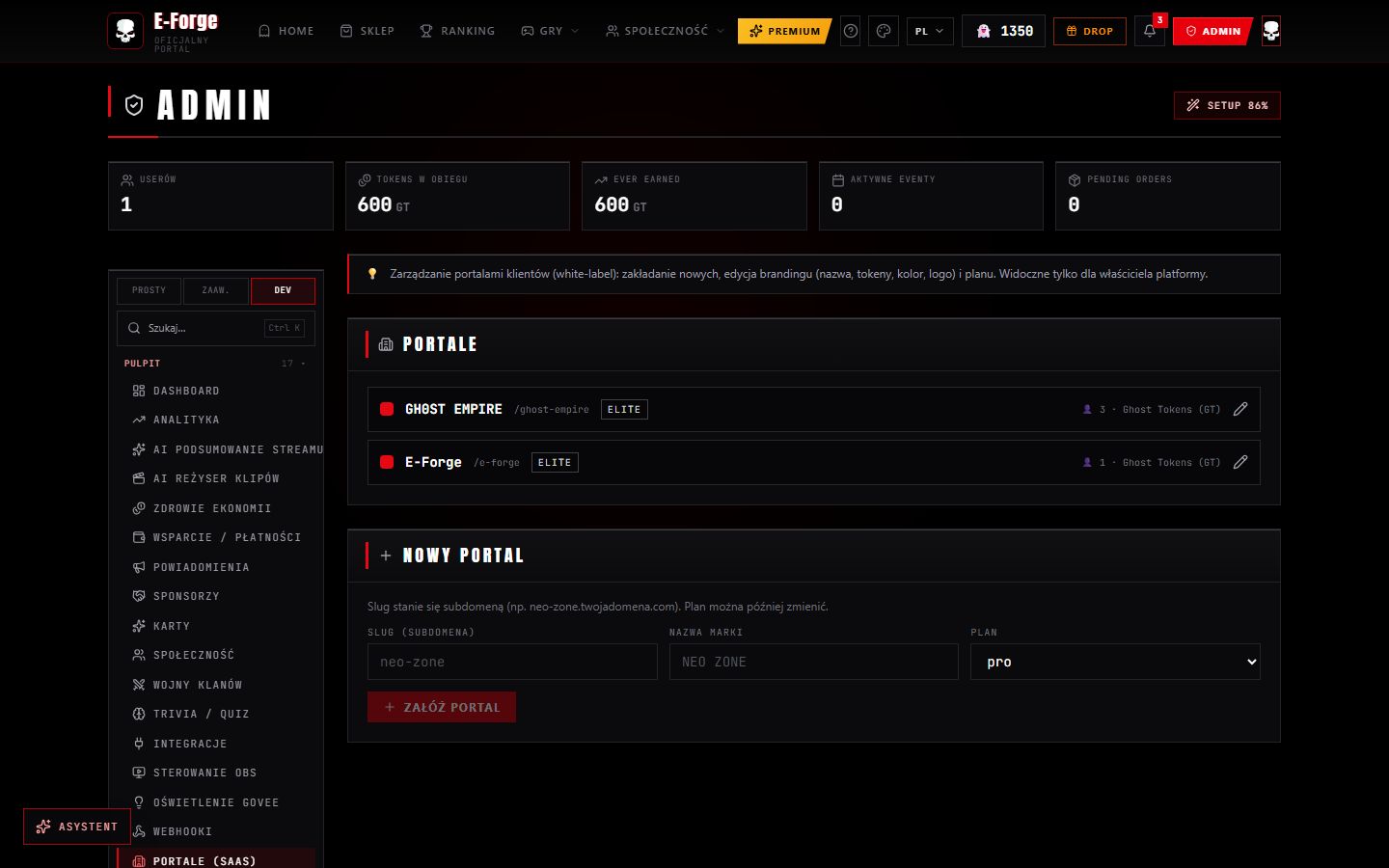Select the DEV mode tab
This screenshot has height=868, width=1389.
pyautogui.click(x=283, y=290)
